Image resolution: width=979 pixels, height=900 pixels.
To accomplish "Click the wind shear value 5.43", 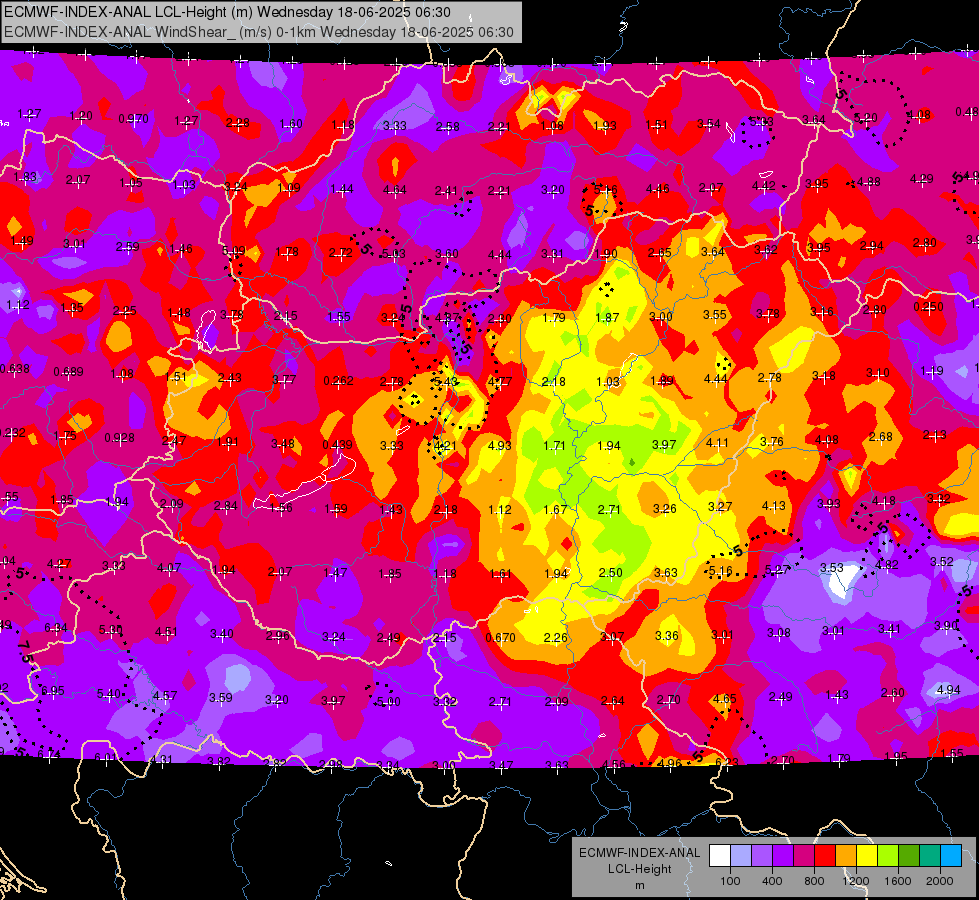I will [446, 382].
